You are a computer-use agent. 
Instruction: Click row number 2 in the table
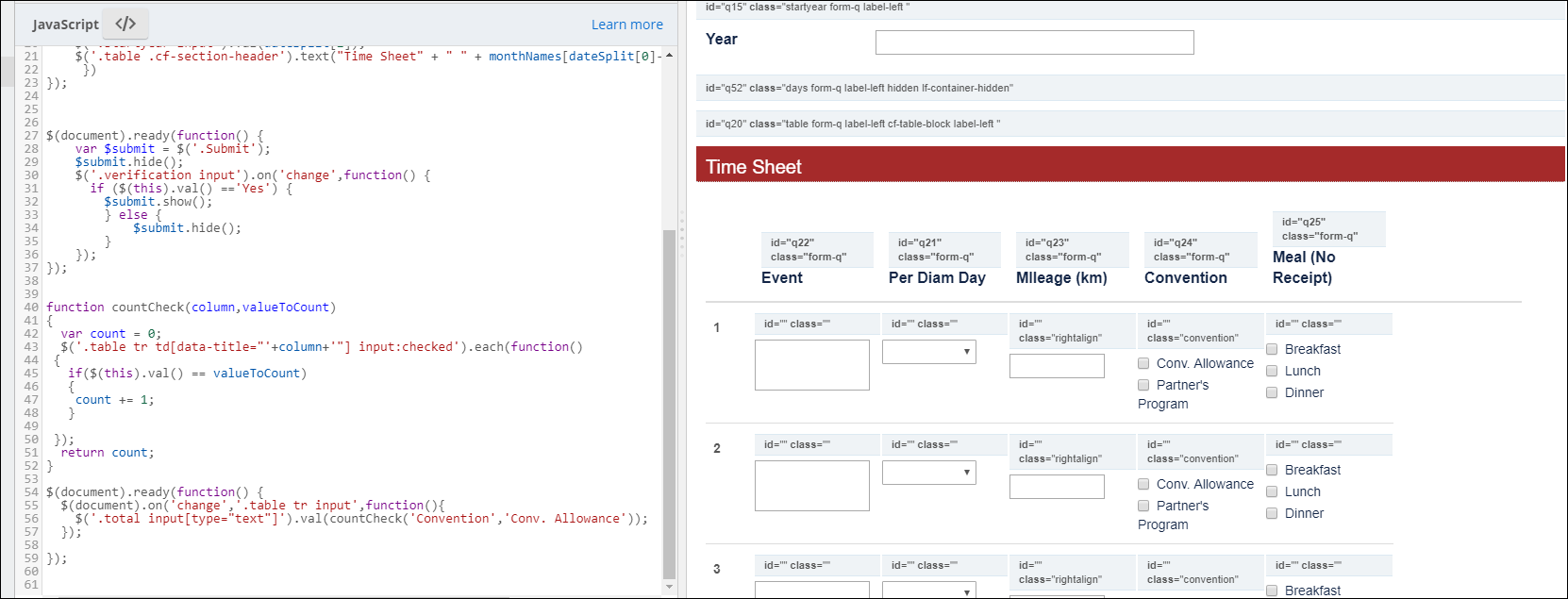(717, 448)
